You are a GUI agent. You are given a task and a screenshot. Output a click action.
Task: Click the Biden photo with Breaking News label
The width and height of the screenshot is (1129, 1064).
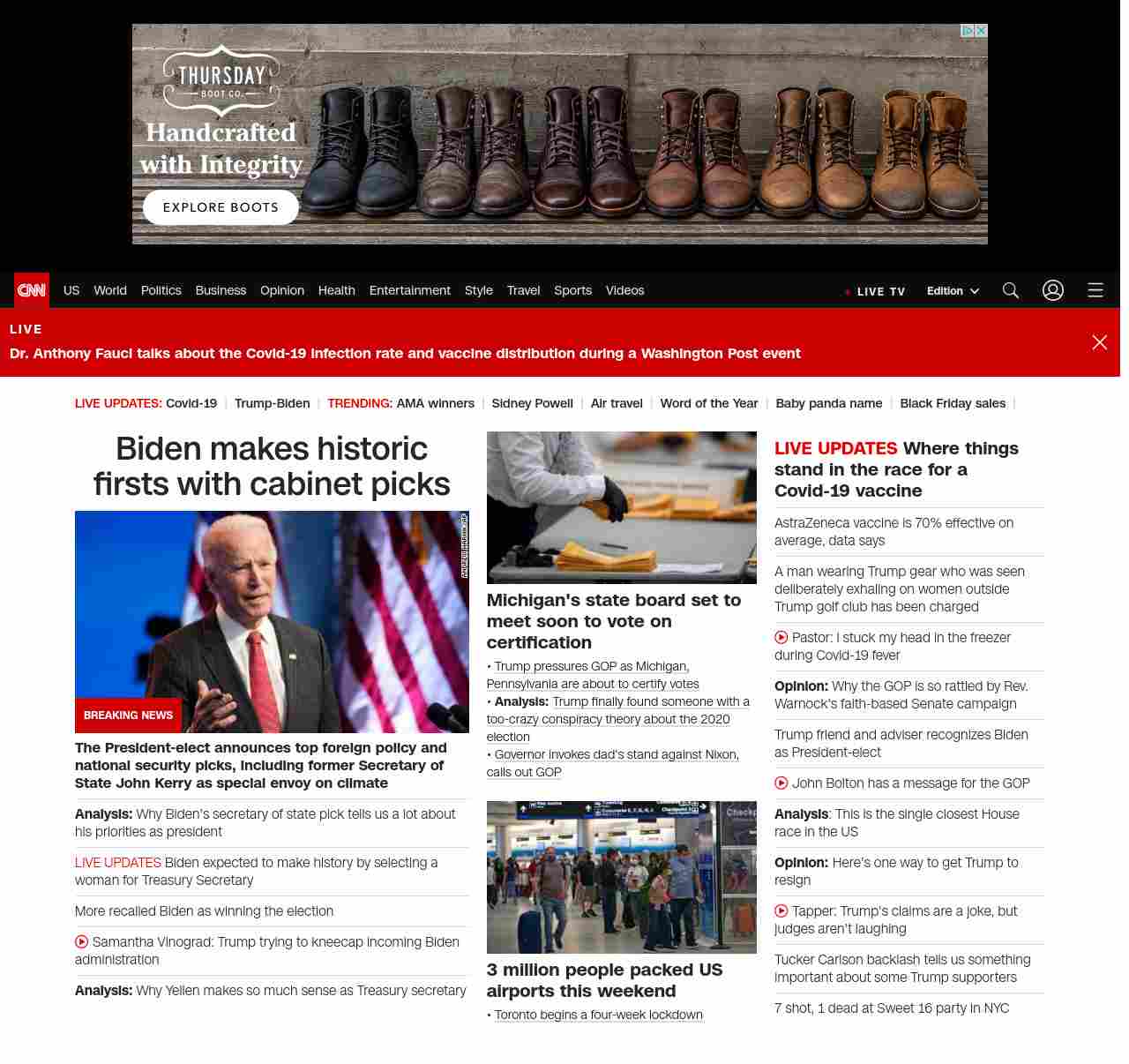(x=272, y=621)
